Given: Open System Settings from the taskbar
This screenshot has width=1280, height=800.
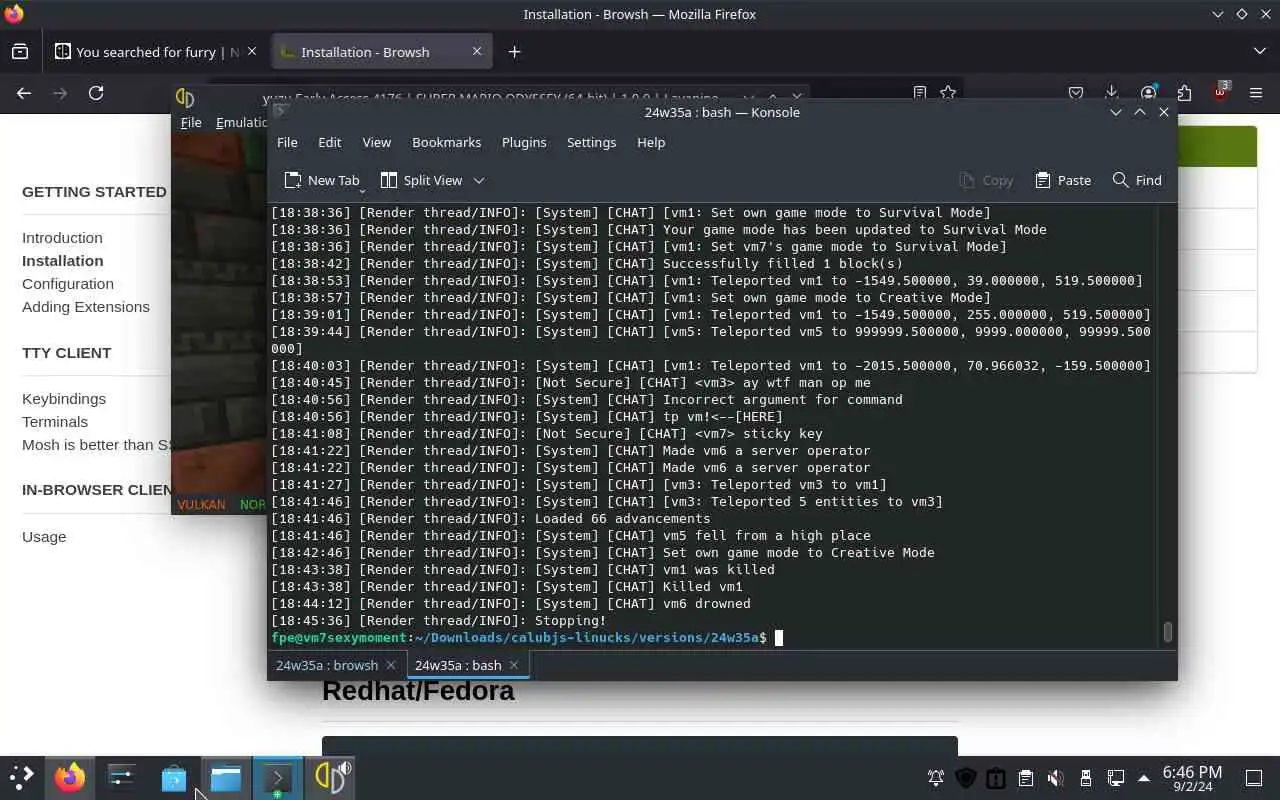Looking at the screenshot, I should (122, 777).
